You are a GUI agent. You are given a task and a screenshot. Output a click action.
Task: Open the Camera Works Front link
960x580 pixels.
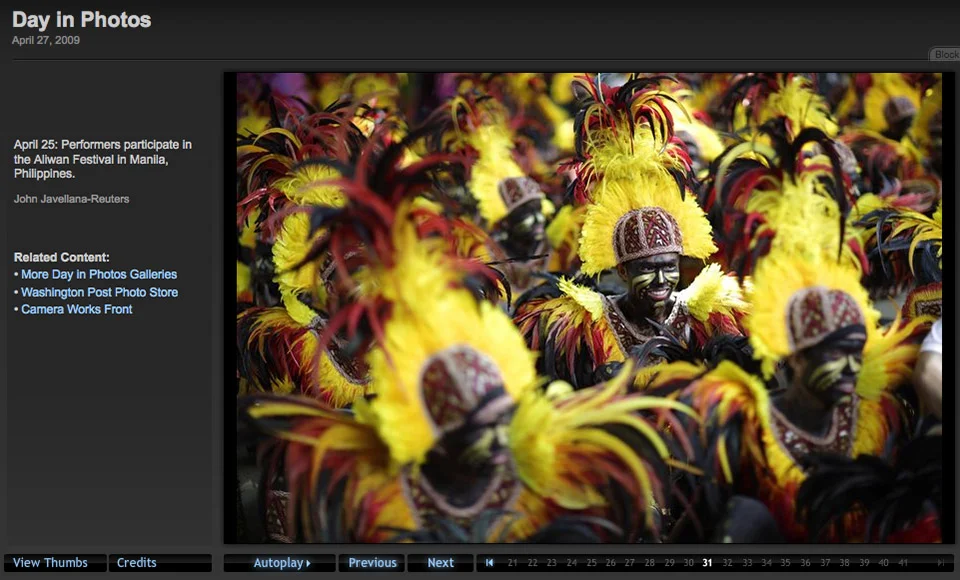click(77, 309)
